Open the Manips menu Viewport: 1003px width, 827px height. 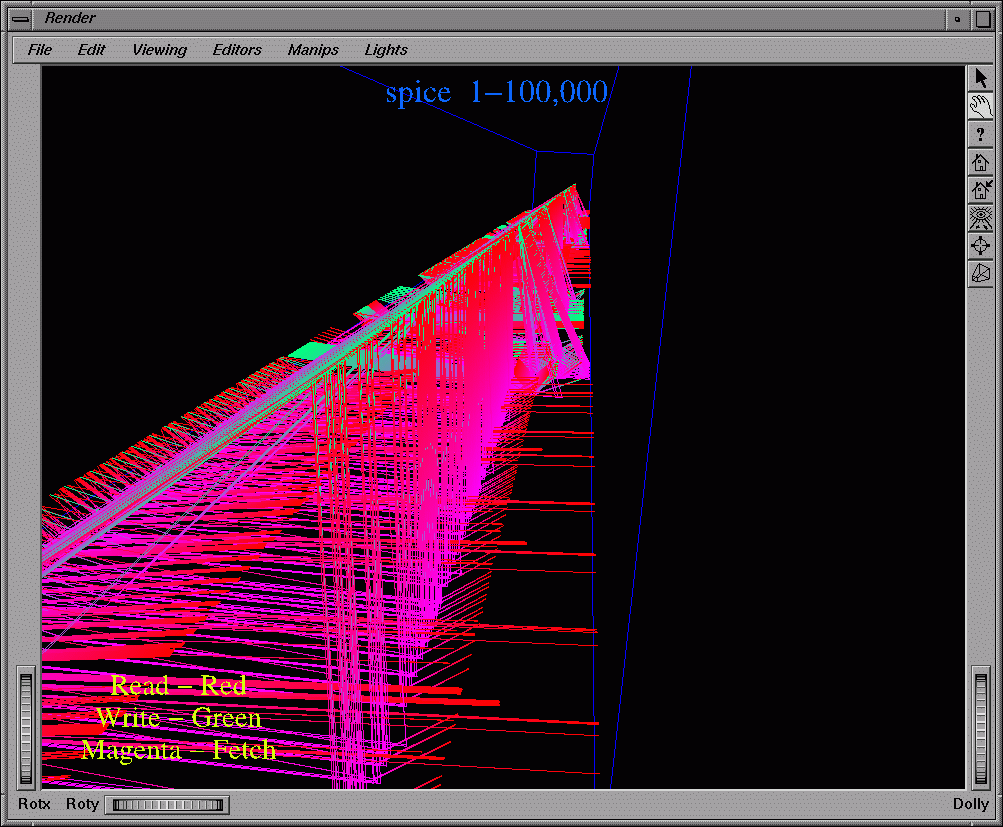click(313, 50)
